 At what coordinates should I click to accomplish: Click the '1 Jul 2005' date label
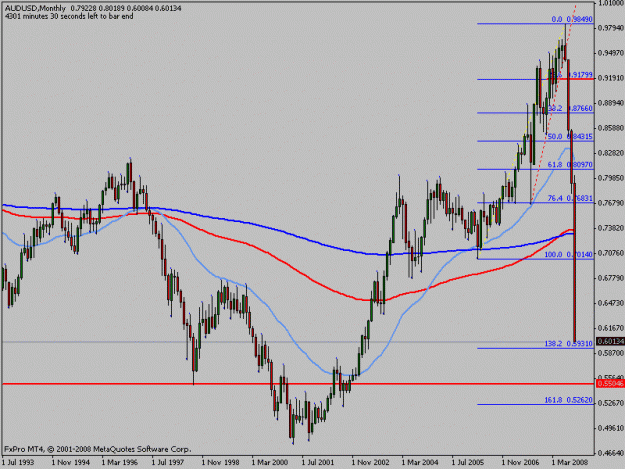coord(468,463)
